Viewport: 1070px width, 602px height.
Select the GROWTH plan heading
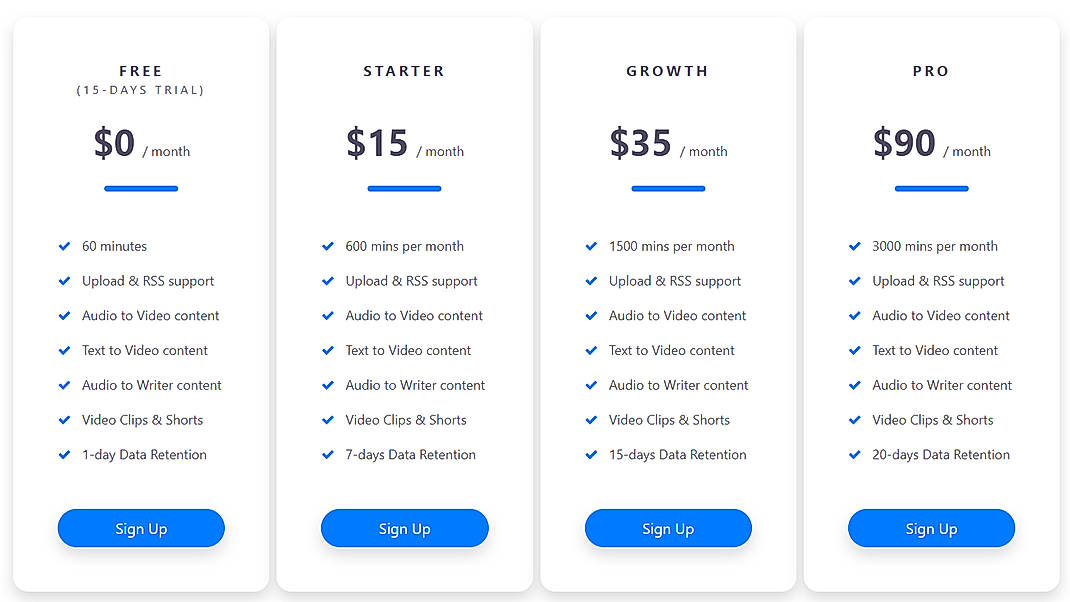667,70
